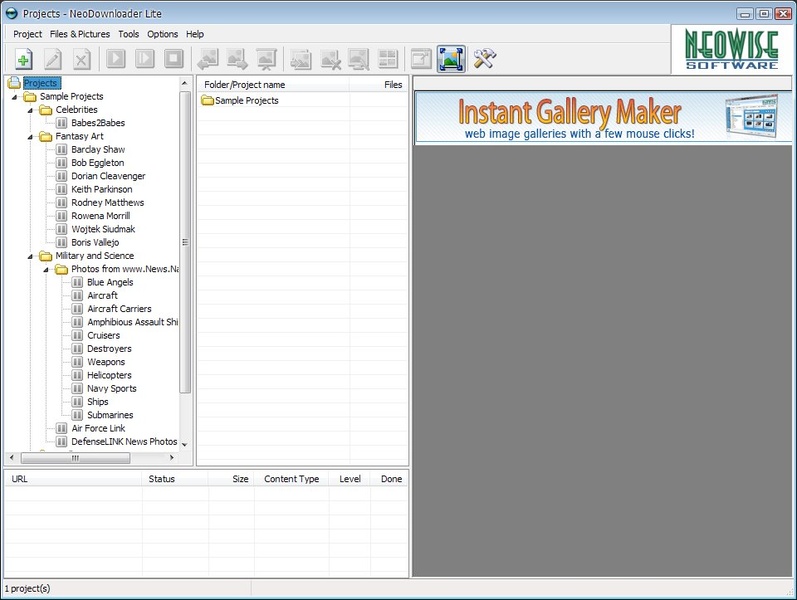Select the Navy Sports project
797x600 pixels.
[112, 388]
